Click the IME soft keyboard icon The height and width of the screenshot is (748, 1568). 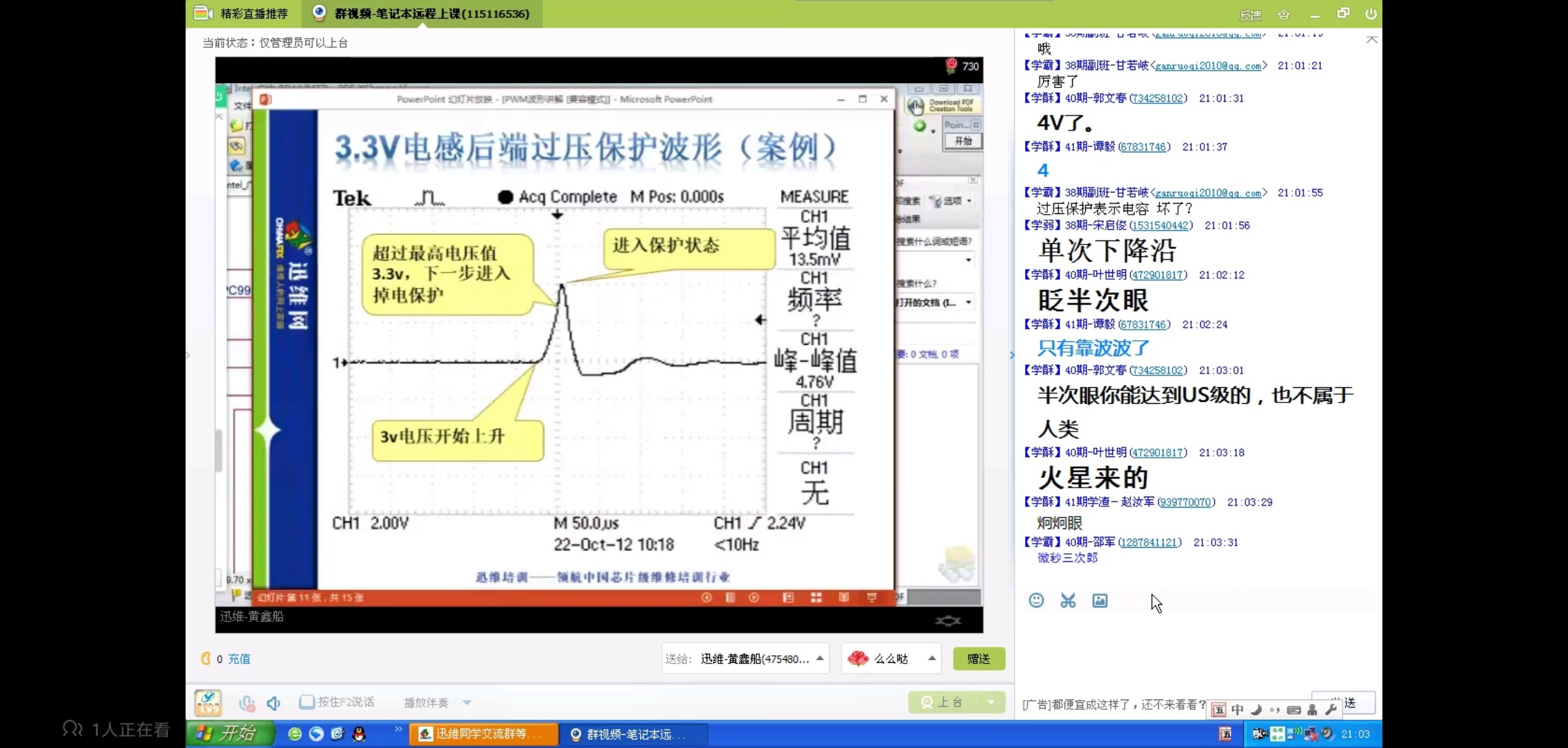click(x=1293, y=709)
